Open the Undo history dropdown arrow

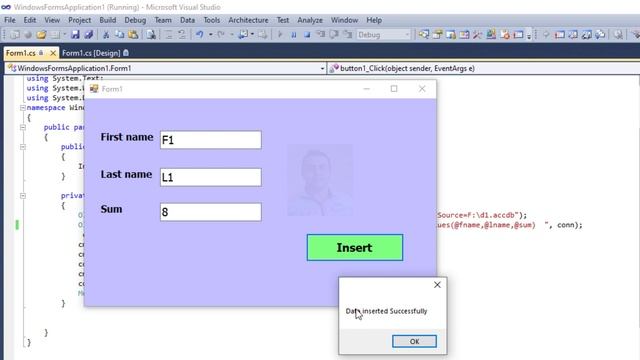tap(211, 35)
